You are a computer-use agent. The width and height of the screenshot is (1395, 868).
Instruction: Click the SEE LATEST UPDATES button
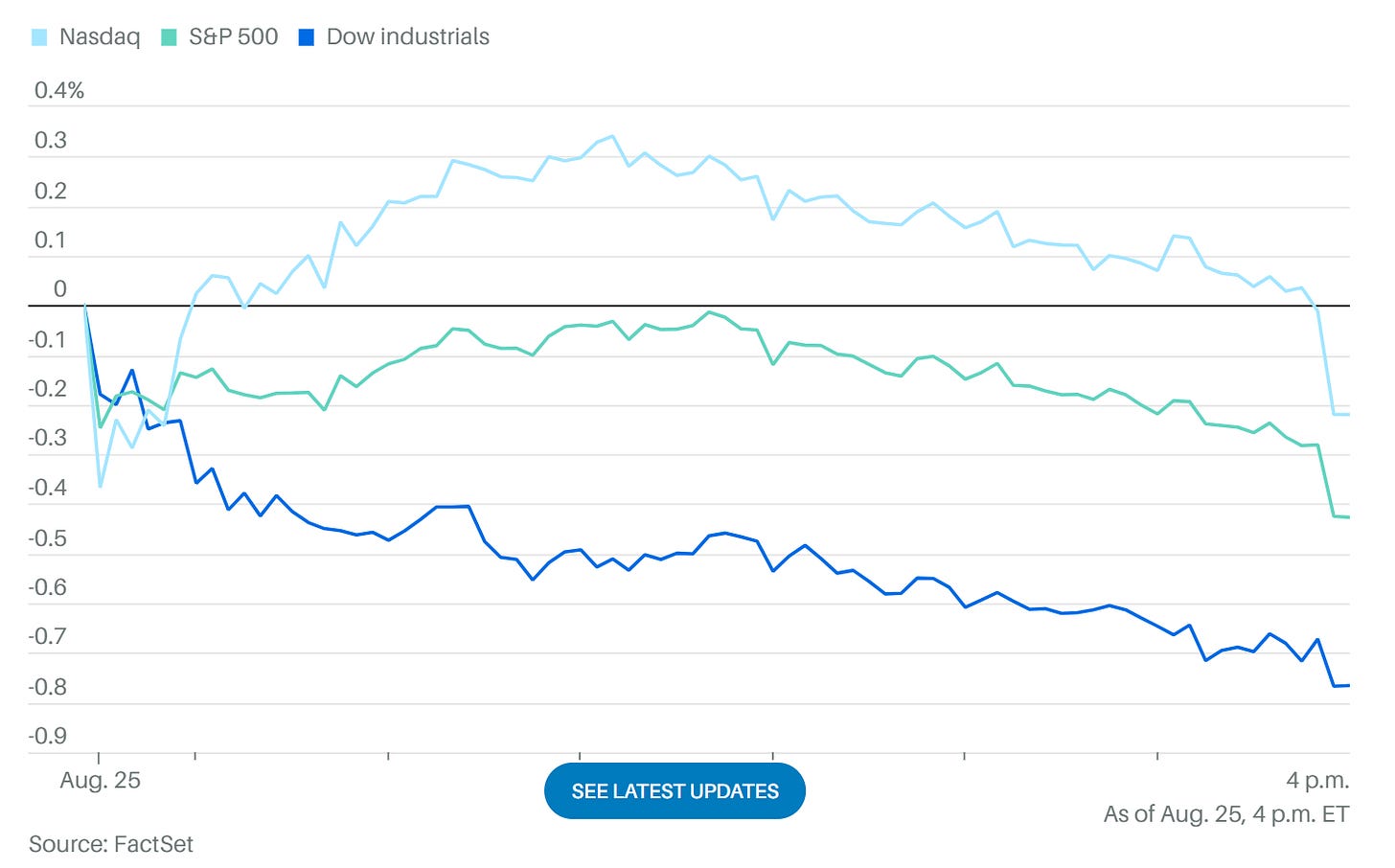tap(675, 791)
